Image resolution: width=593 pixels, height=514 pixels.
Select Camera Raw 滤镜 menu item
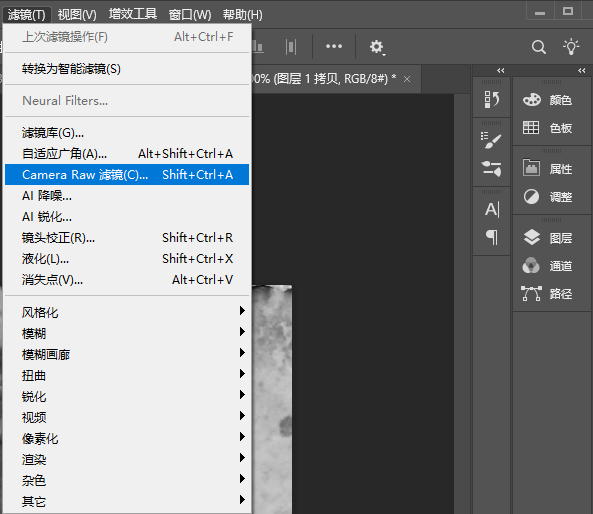click(127, 174)
